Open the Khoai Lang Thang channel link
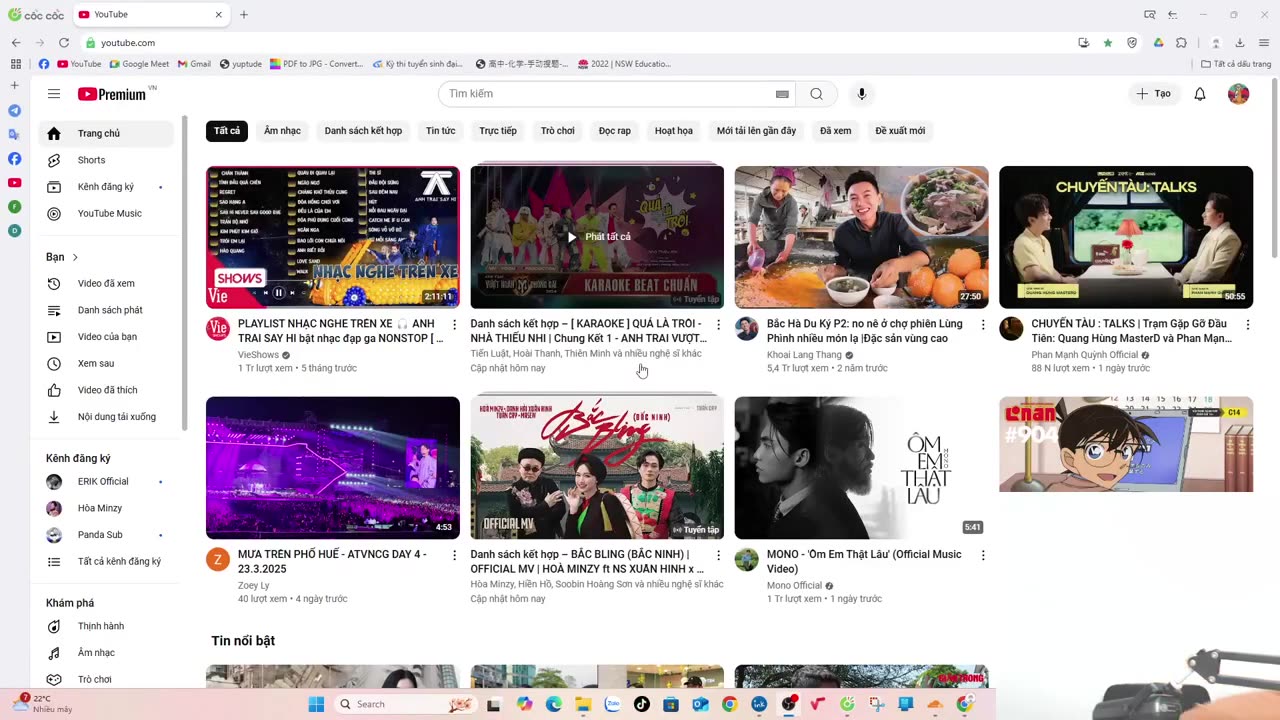 804,354
